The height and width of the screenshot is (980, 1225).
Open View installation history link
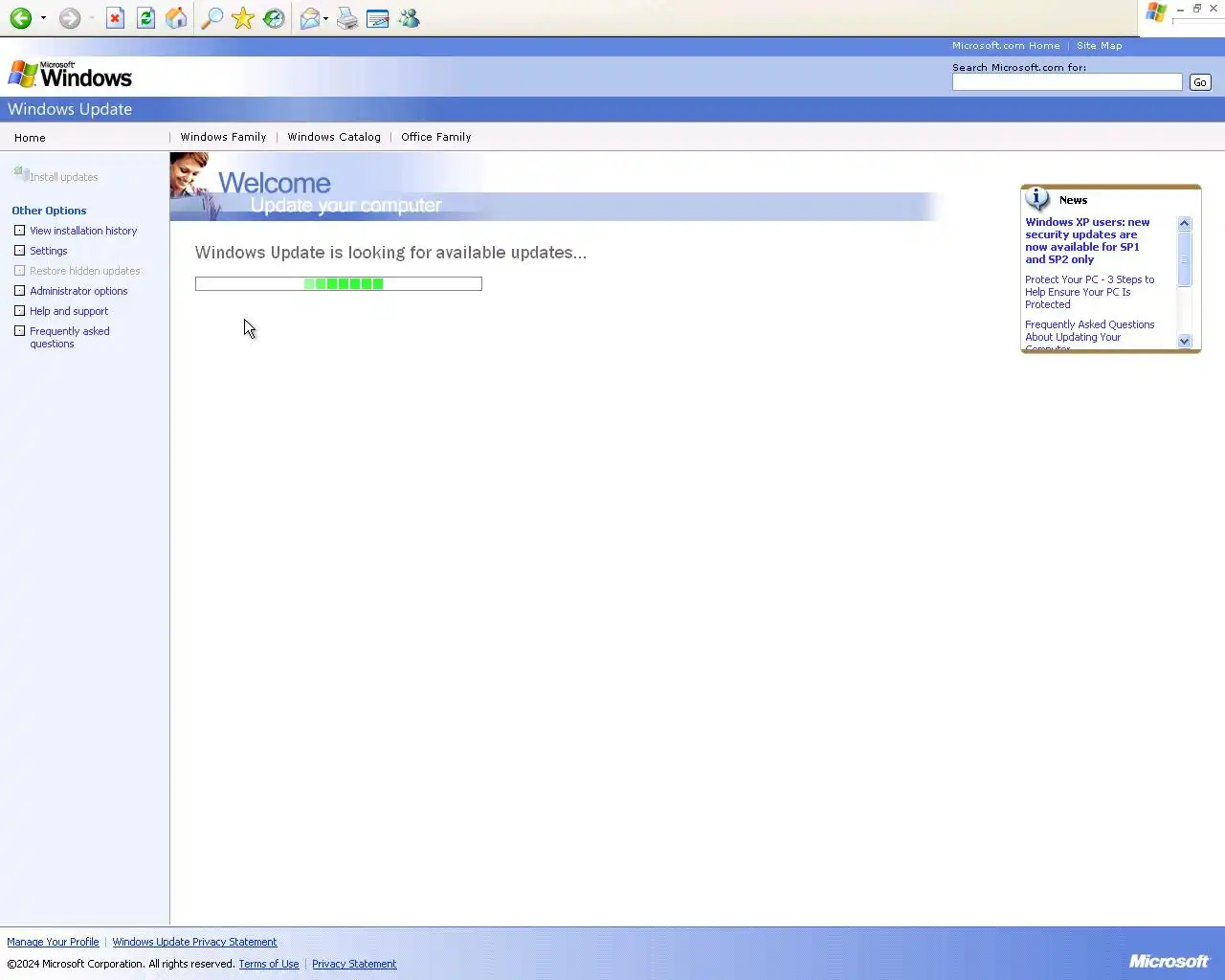pos(83,231)
